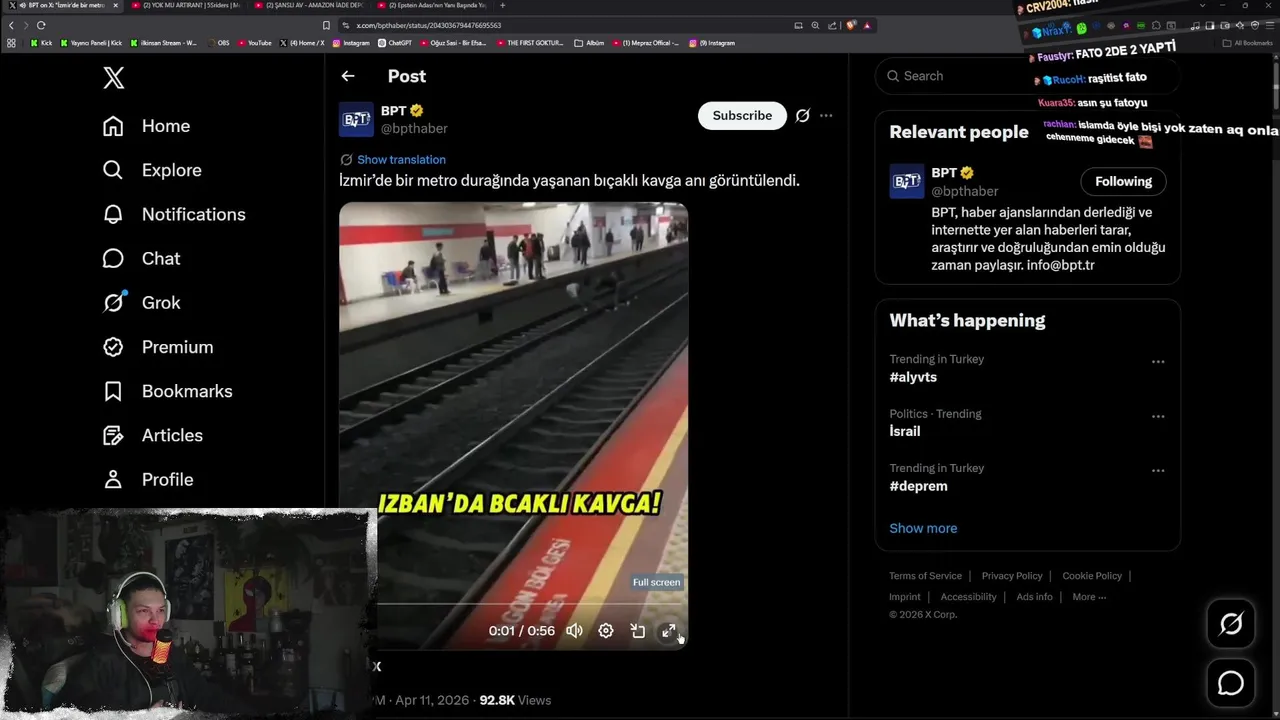Open Profile in the sidebar
Image resolution: width=1280 pixels, height=720 pixels.
click(x=148, y=479)
